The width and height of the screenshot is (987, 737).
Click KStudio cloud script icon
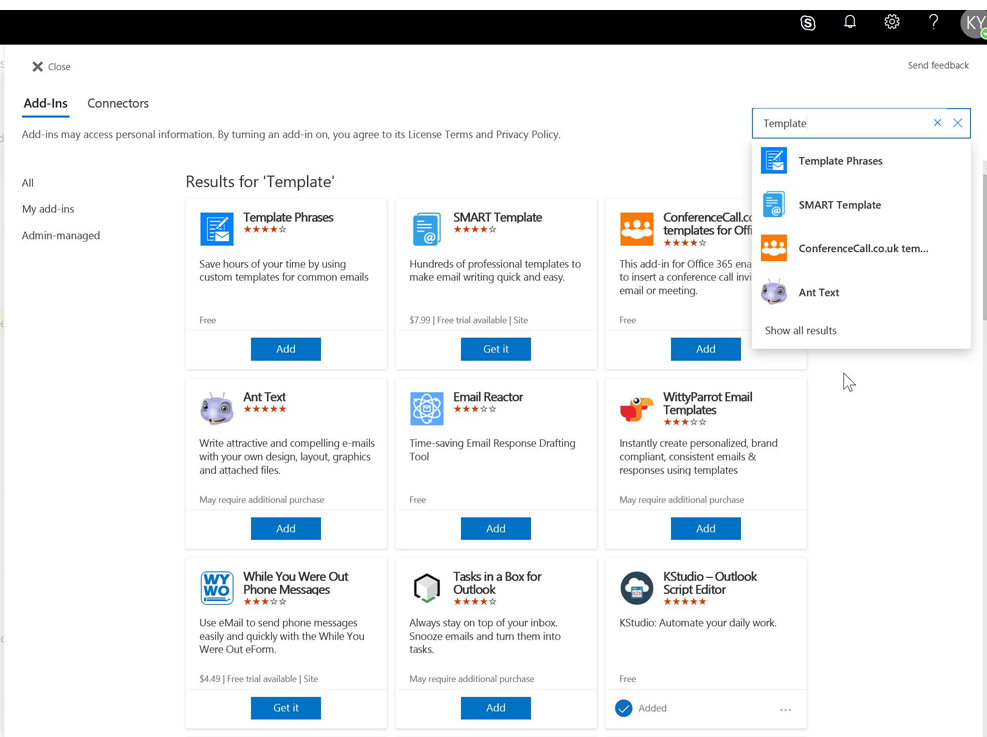tap(636, 587)
